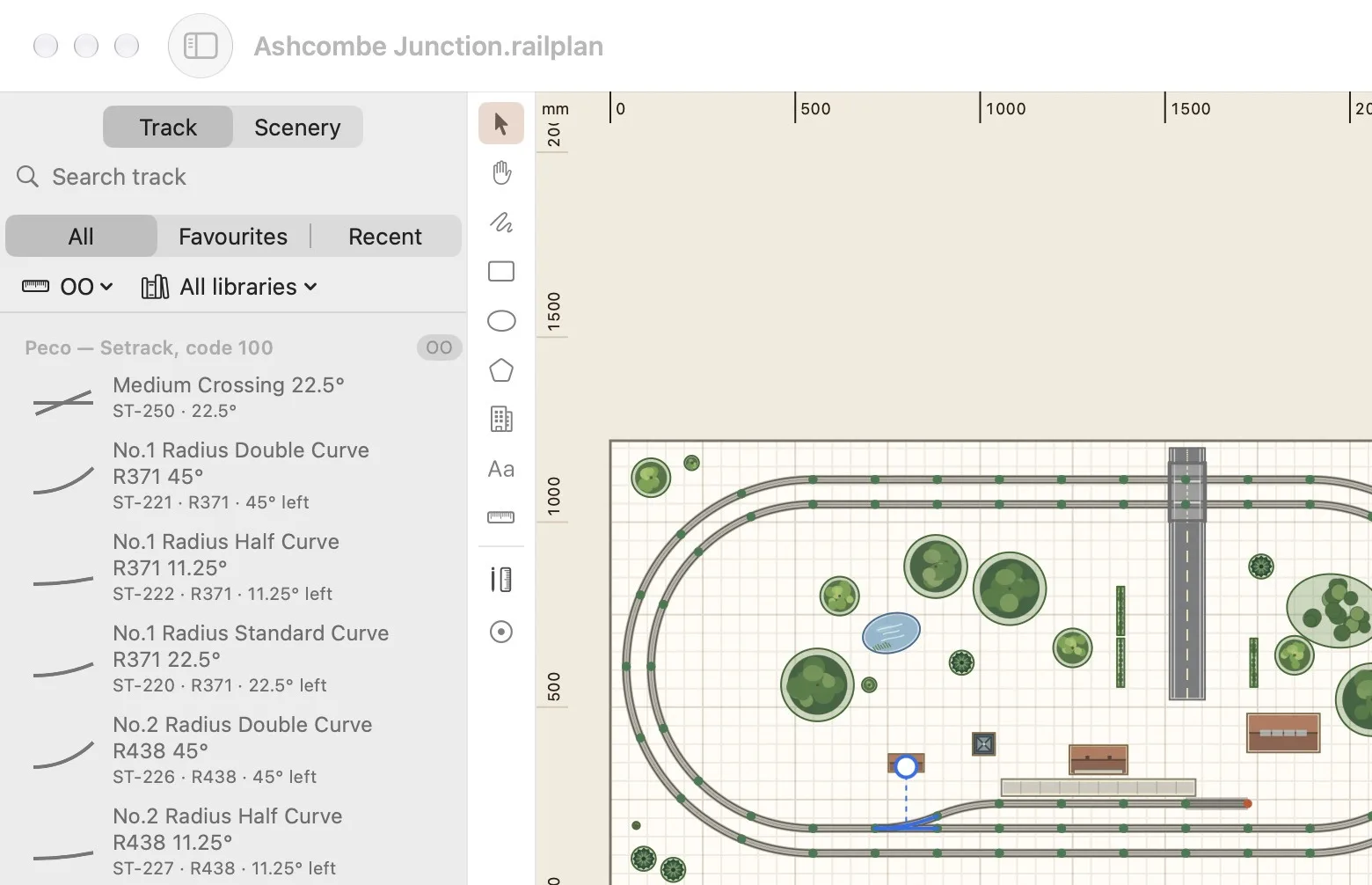Click the grey road overbridge on layout

click(1186, 574)
